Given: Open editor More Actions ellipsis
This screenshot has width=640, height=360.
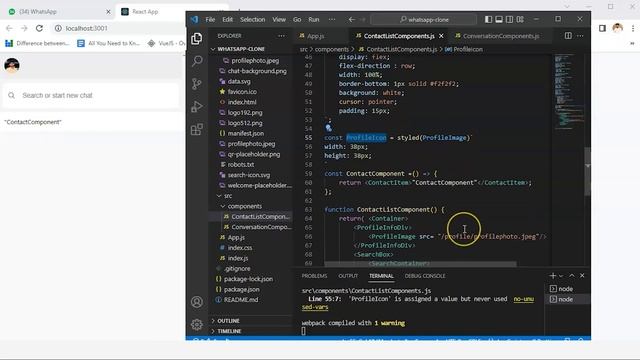Looking at the screenshot, I should point(580,36).
